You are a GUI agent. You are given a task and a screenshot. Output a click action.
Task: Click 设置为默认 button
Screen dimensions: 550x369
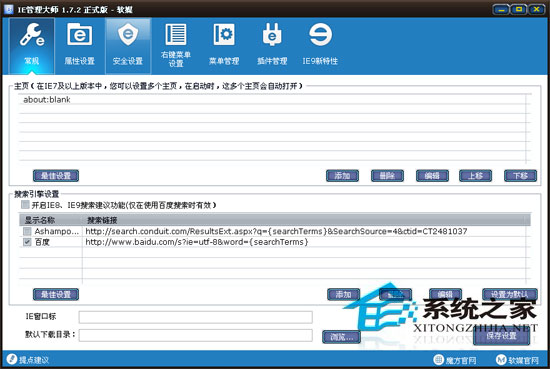point(510,294)
